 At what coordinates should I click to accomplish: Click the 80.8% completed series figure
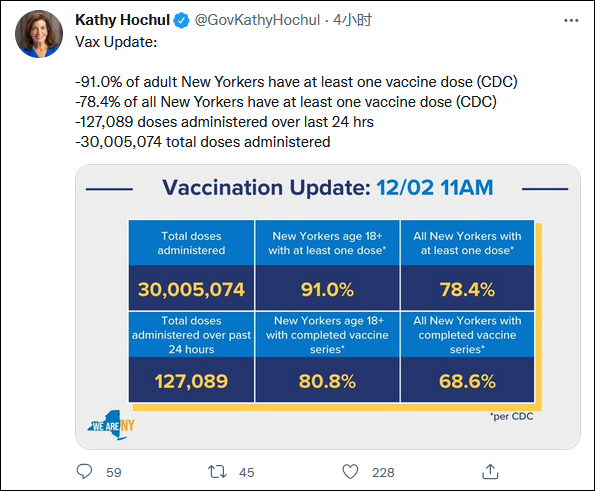coord(327,381)
